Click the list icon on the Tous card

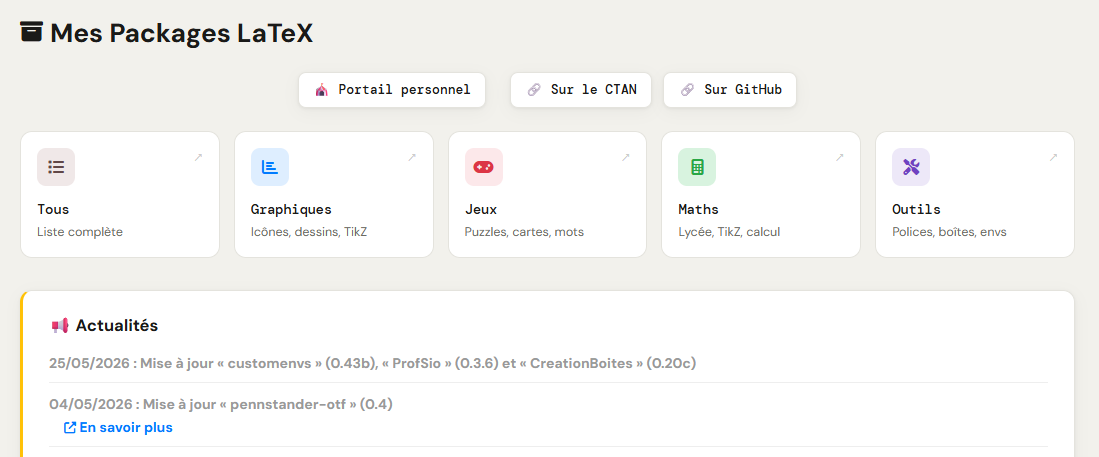click(x=56, y=167)
